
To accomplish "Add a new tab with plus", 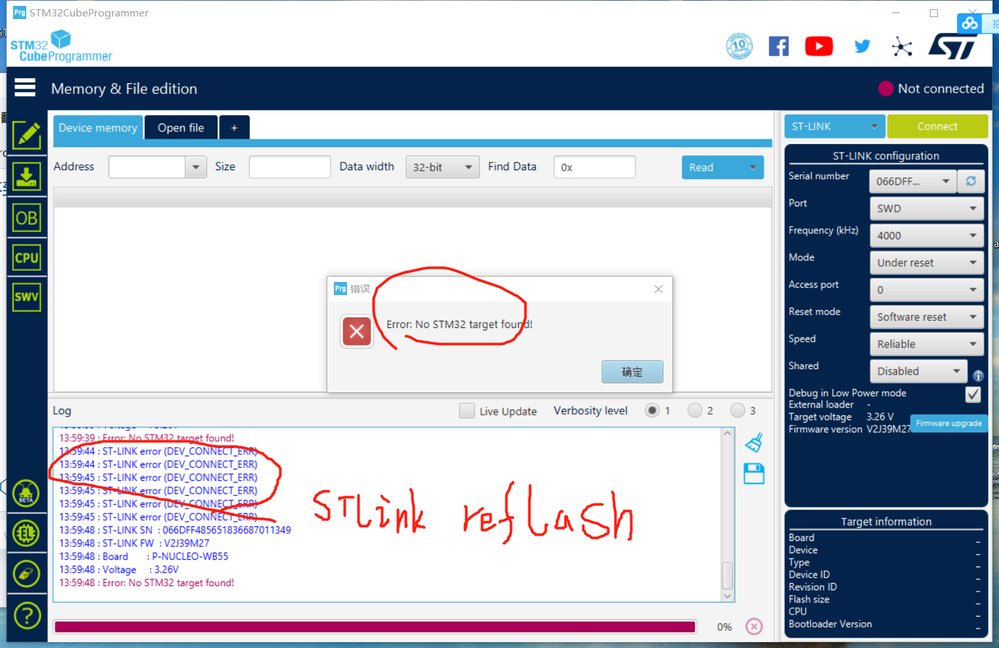I will click(x=234, y=127).
